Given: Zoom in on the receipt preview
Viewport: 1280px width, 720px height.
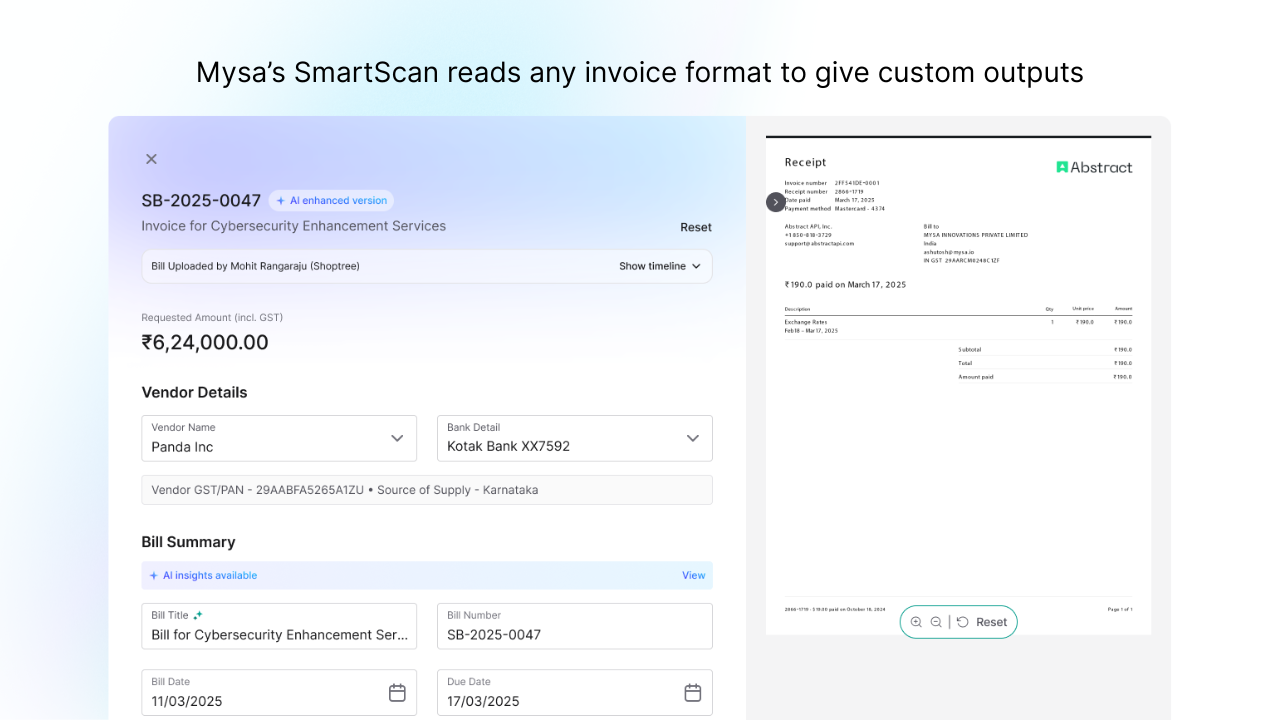Looking at the screenshot, I should click(916, 622).
